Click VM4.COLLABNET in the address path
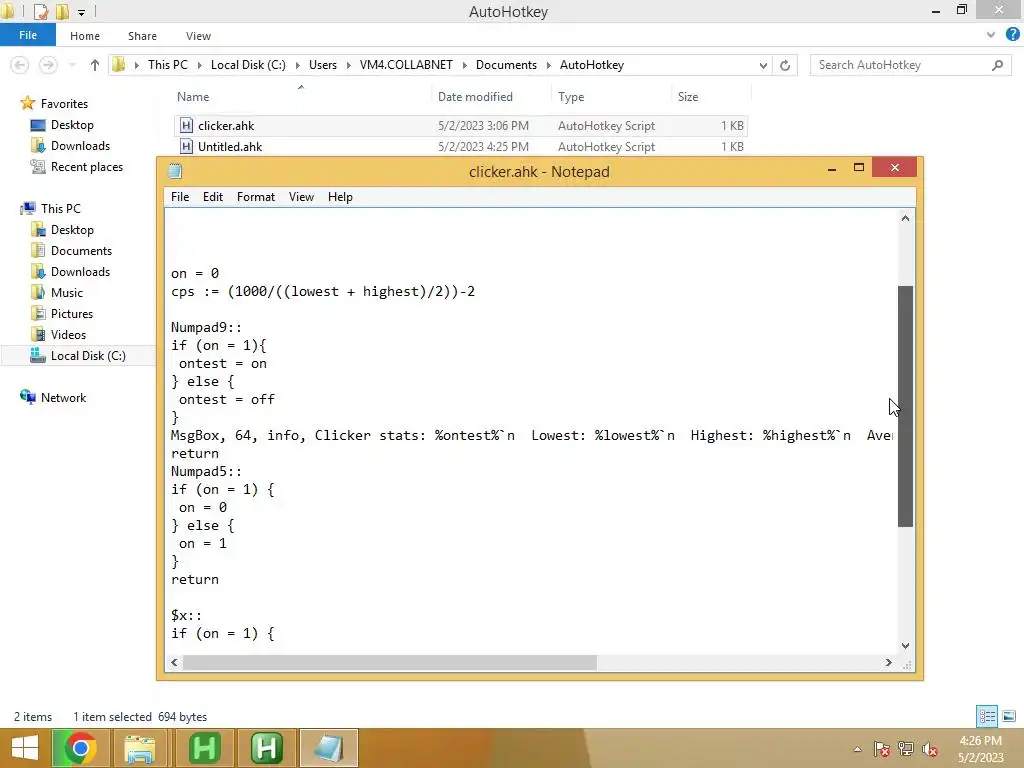The width and height of the screenshot is (1024, 768). 406,65
